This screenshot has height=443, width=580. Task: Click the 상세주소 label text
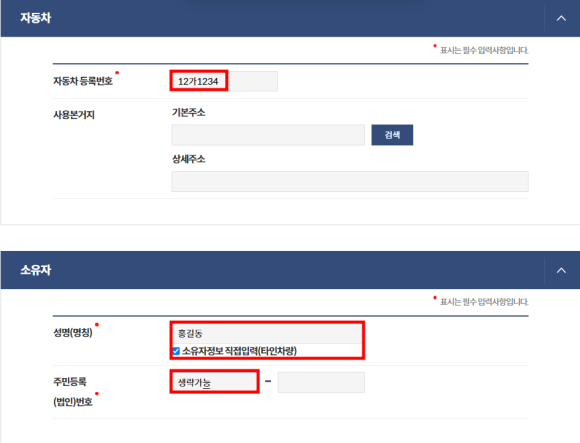click(188, 159)
